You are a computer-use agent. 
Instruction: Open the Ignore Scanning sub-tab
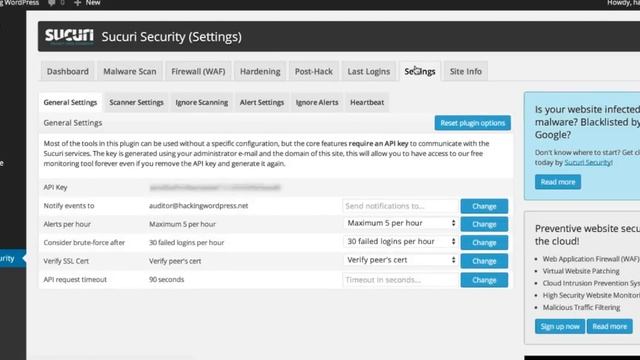pos(202,102)
